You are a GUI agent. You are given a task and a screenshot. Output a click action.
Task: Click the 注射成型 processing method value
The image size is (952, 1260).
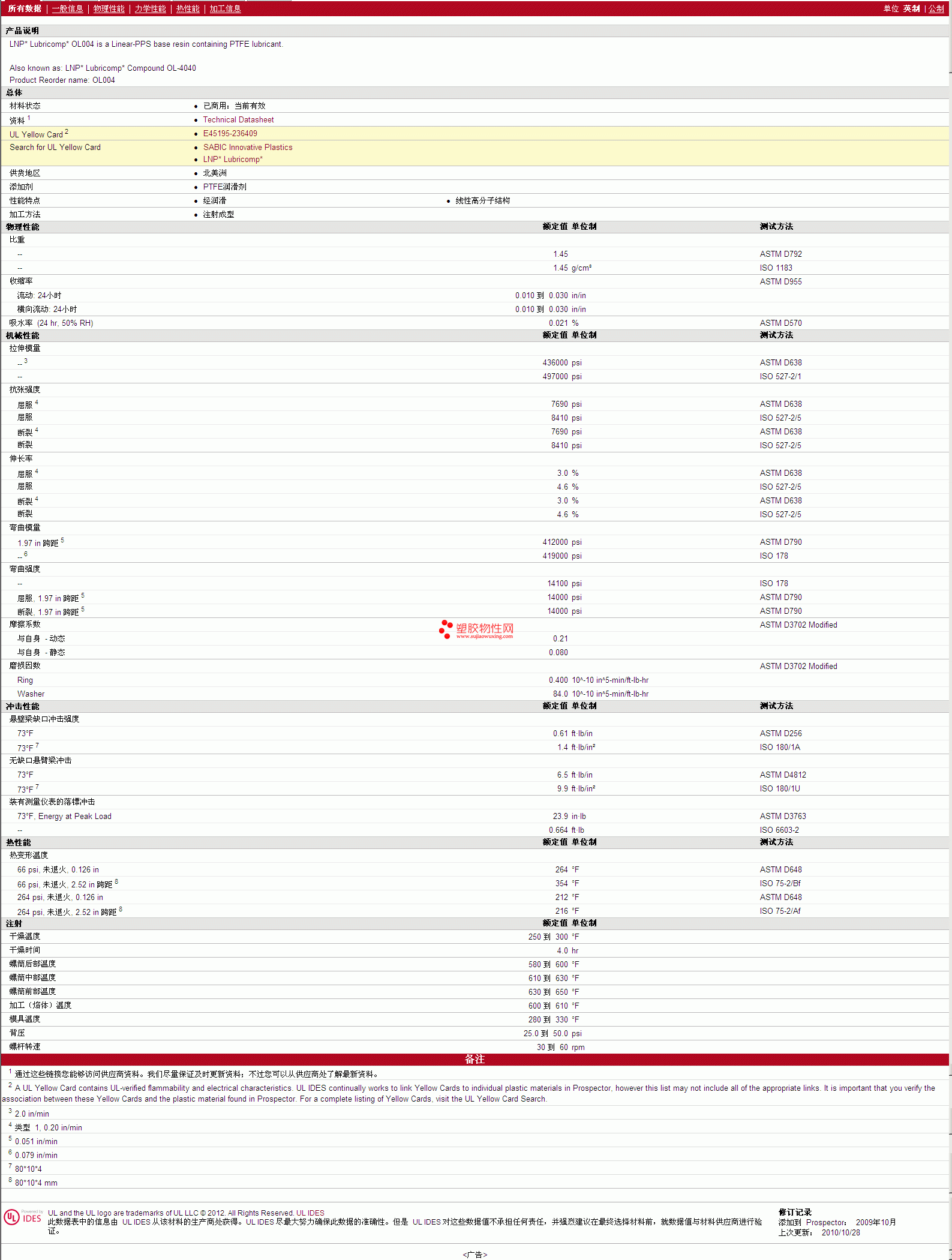(x=218, y=214)
